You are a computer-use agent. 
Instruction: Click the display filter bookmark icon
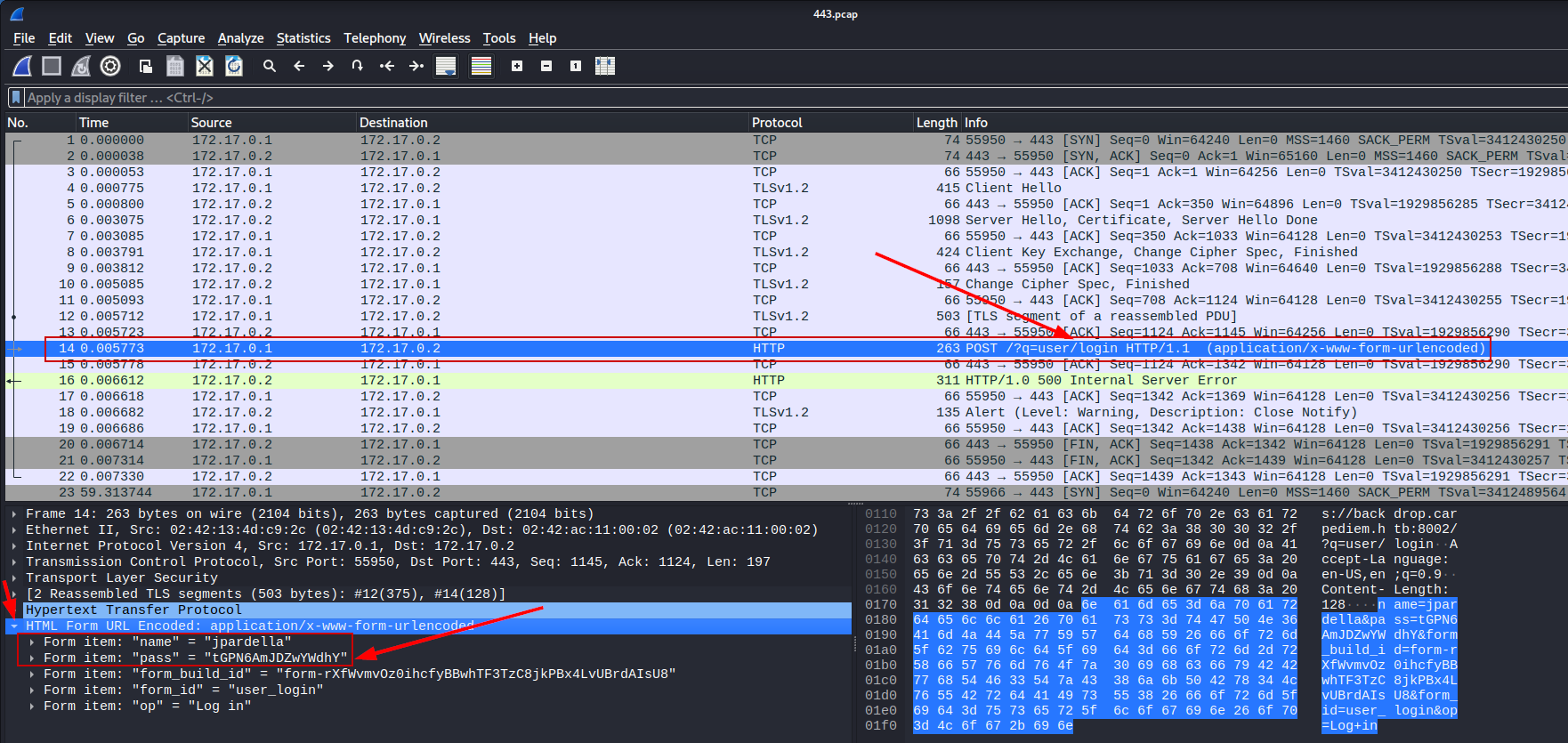click(x=16, y=98)
